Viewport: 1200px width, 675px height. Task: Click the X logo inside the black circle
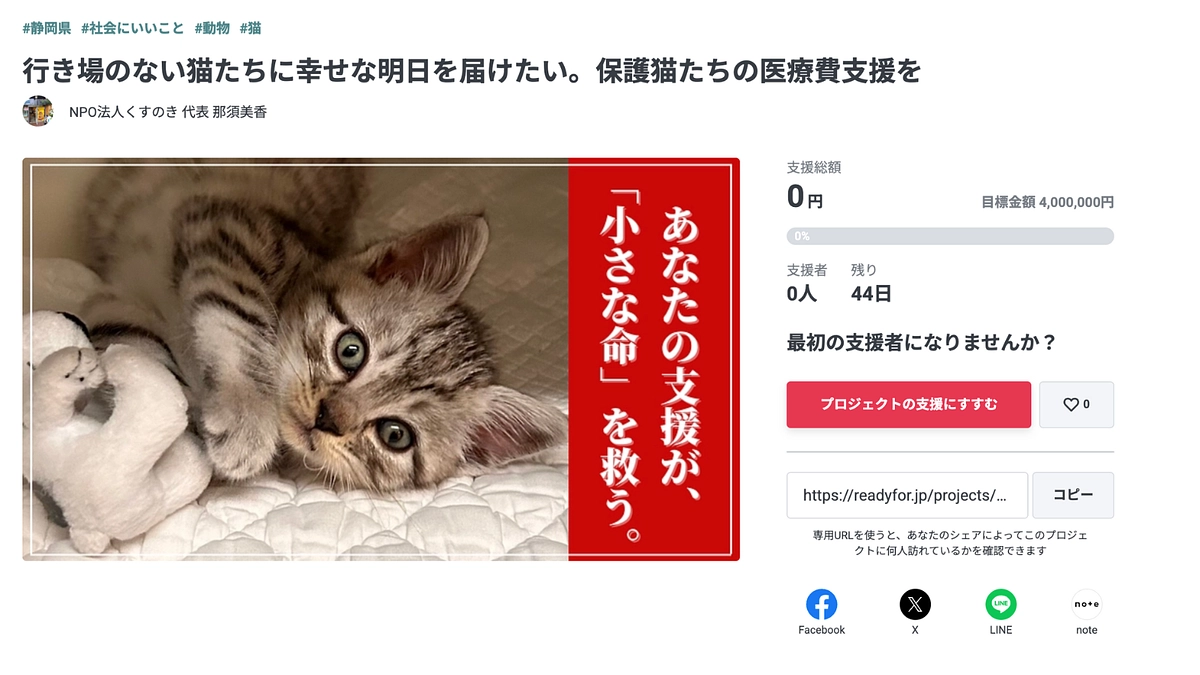tap(914, 604)
